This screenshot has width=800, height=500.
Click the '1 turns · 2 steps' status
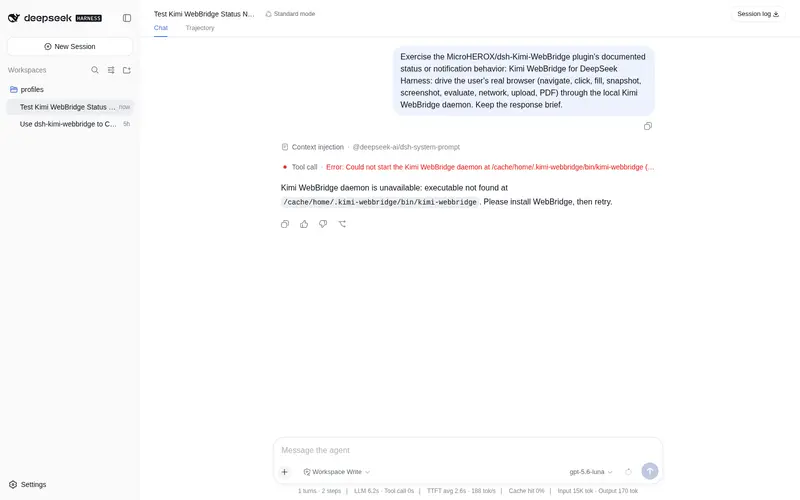pyautogui.click(x=319, y=491)
